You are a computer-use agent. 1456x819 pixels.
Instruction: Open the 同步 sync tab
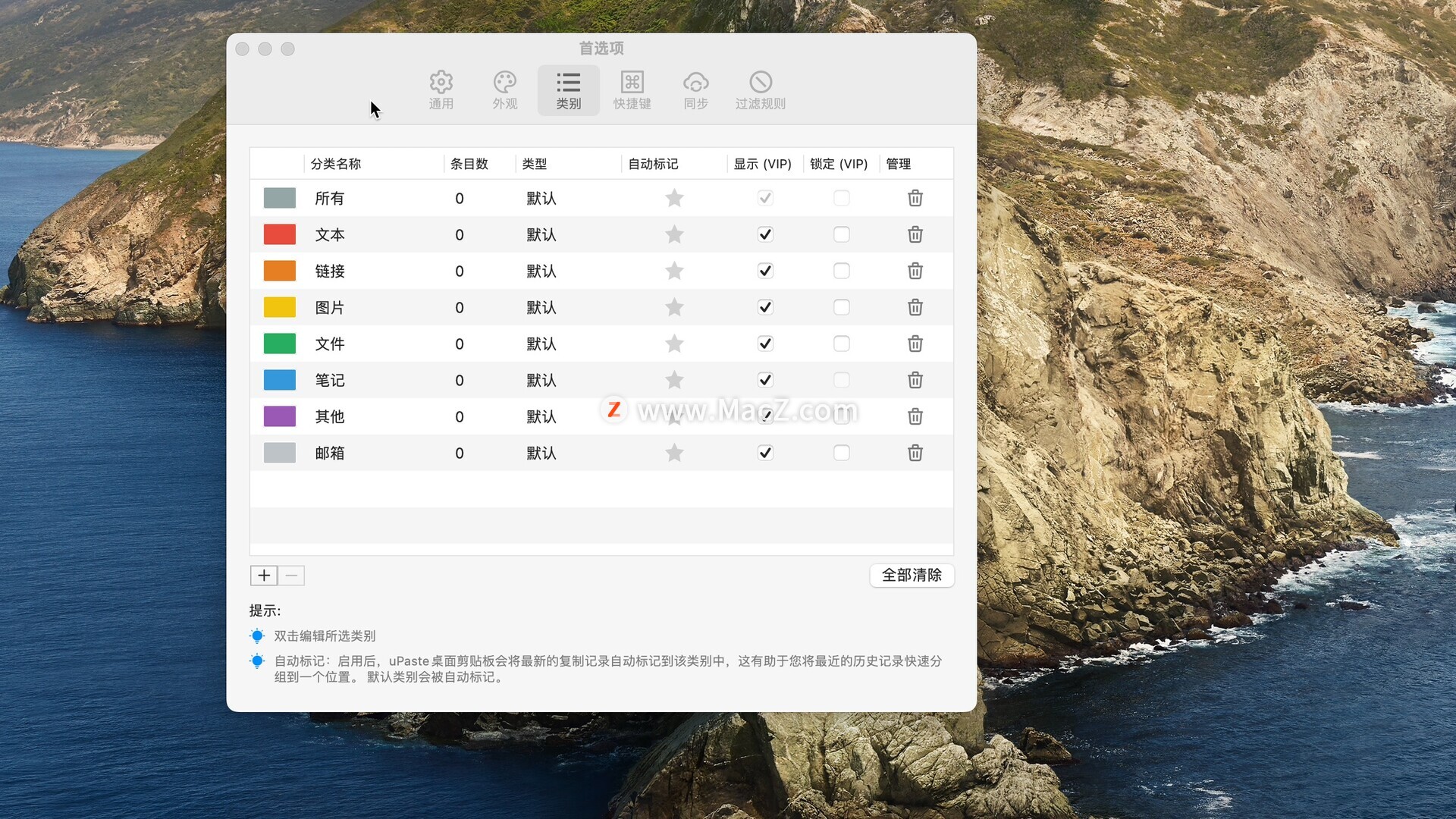(x=695, y=90)
